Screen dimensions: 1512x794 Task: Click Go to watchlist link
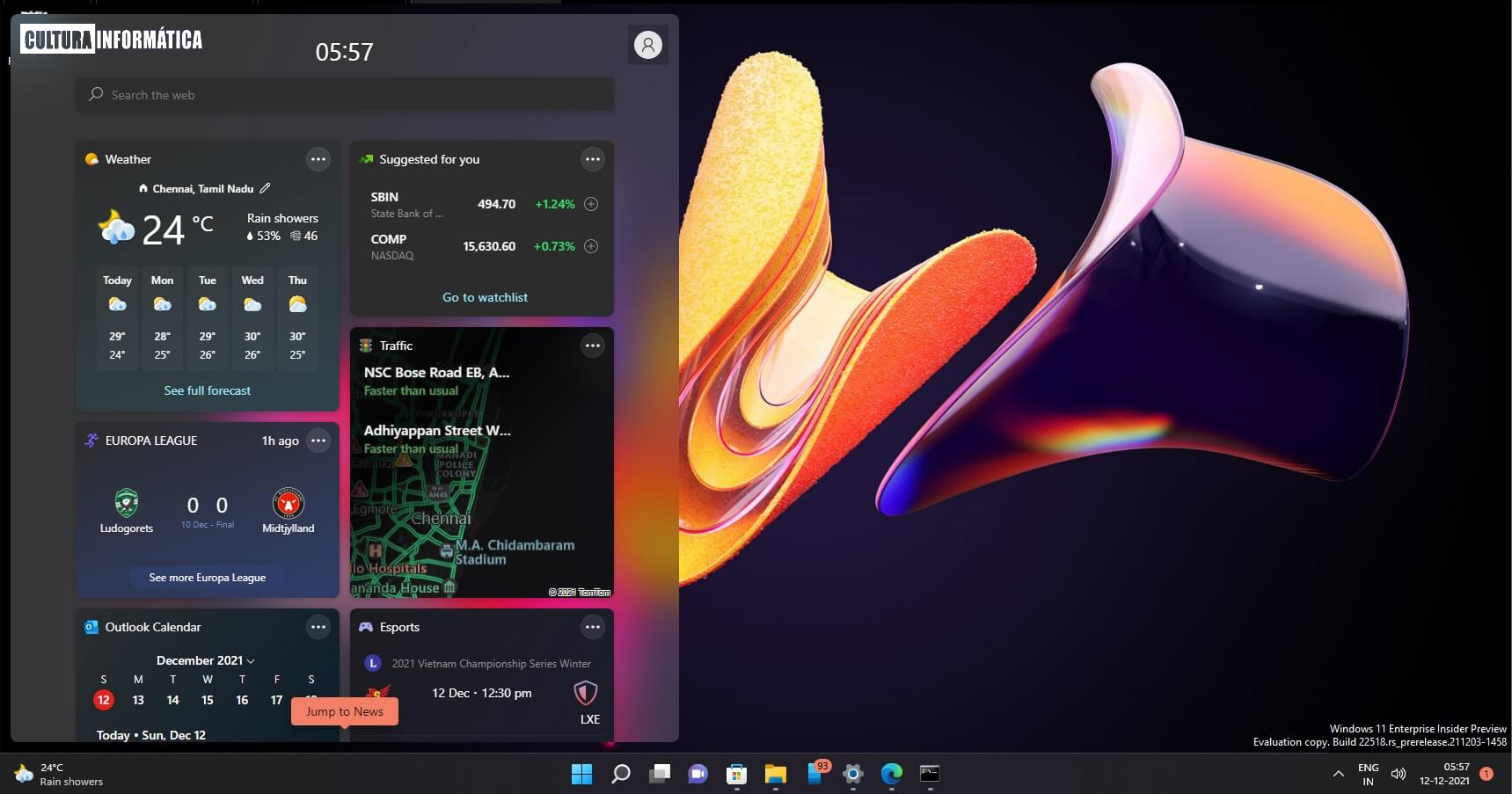click(x=485, y=297)
